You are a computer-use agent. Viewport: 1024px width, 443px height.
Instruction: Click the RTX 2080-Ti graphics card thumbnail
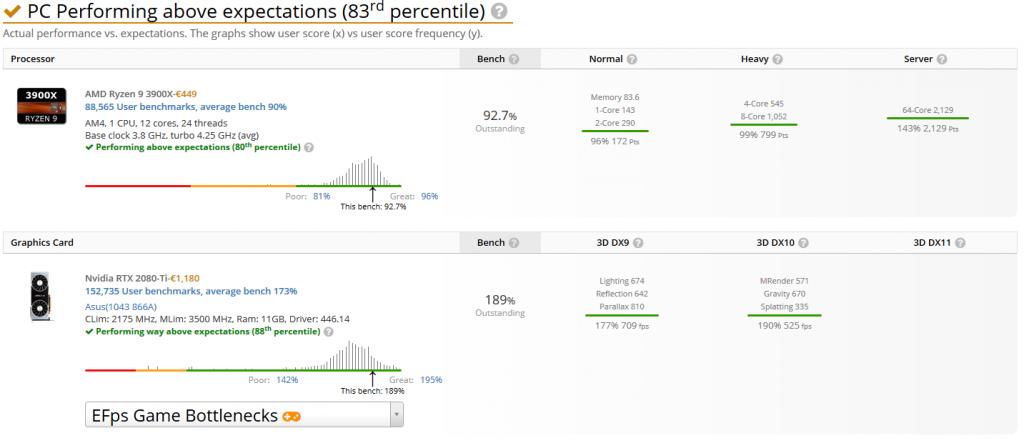tap(42, 296)
